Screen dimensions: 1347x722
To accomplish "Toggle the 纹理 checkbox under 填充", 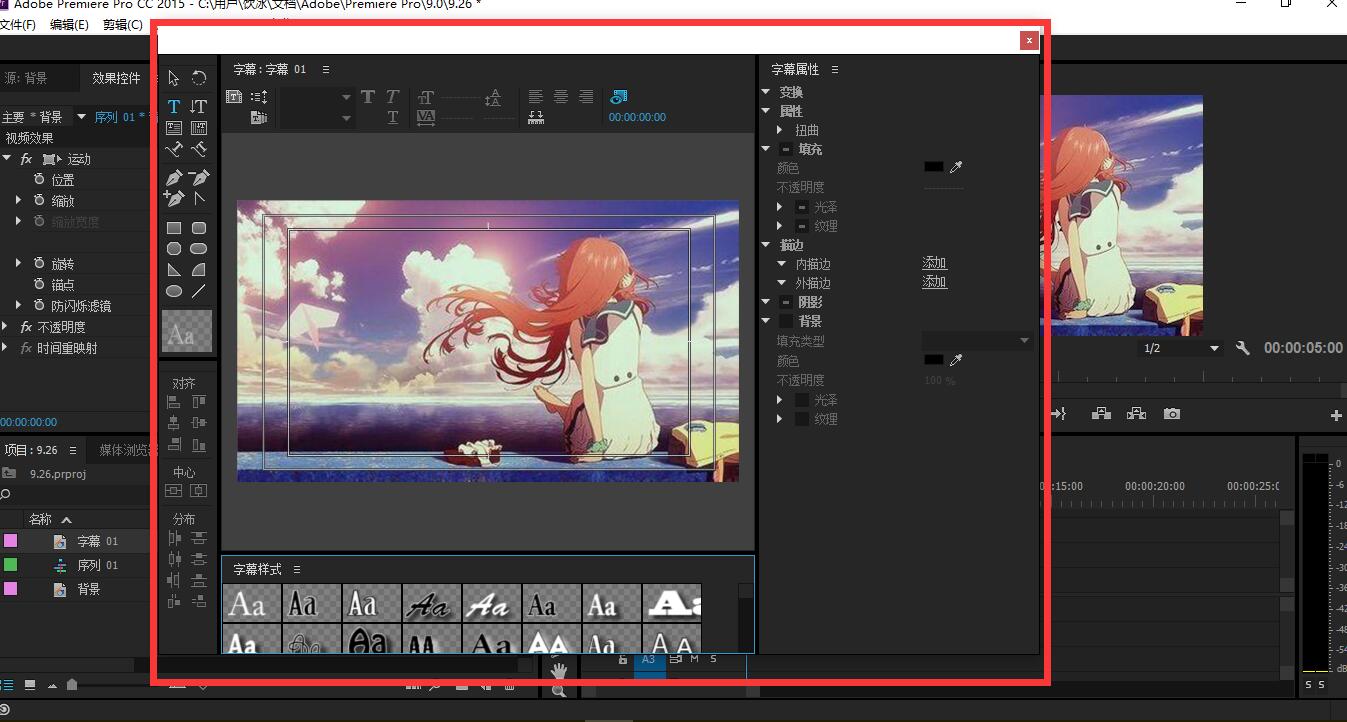I will pos(802,226).
